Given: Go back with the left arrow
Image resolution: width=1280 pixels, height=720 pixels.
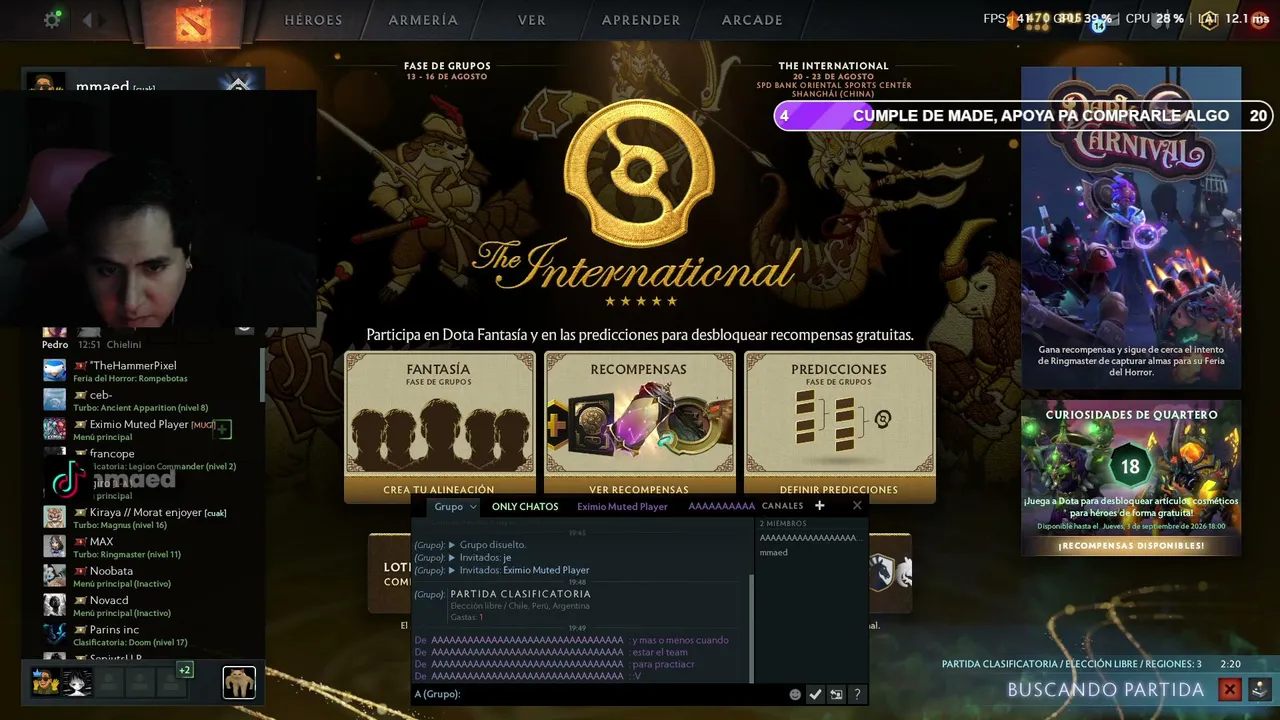Looking at the screenshot, I should click(88, 20).
